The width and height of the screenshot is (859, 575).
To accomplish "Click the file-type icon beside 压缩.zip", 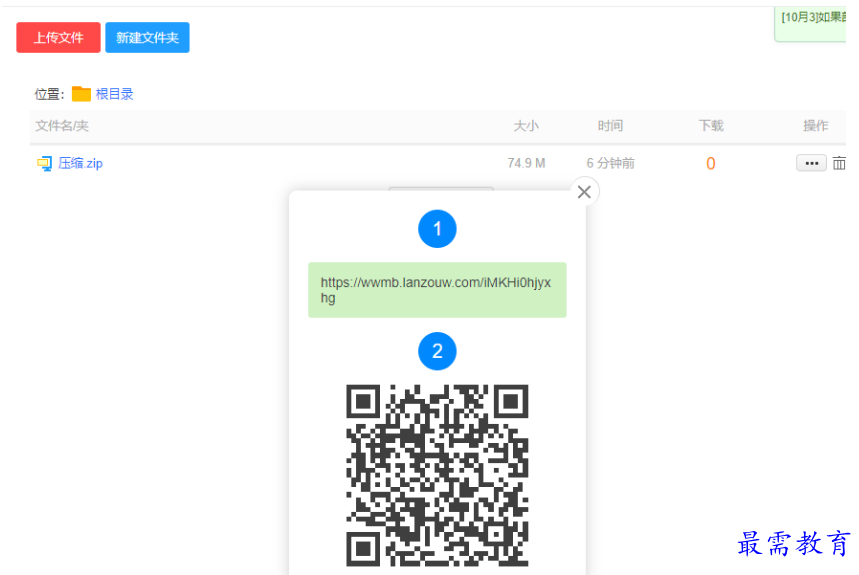I will (x=44, y=163).
